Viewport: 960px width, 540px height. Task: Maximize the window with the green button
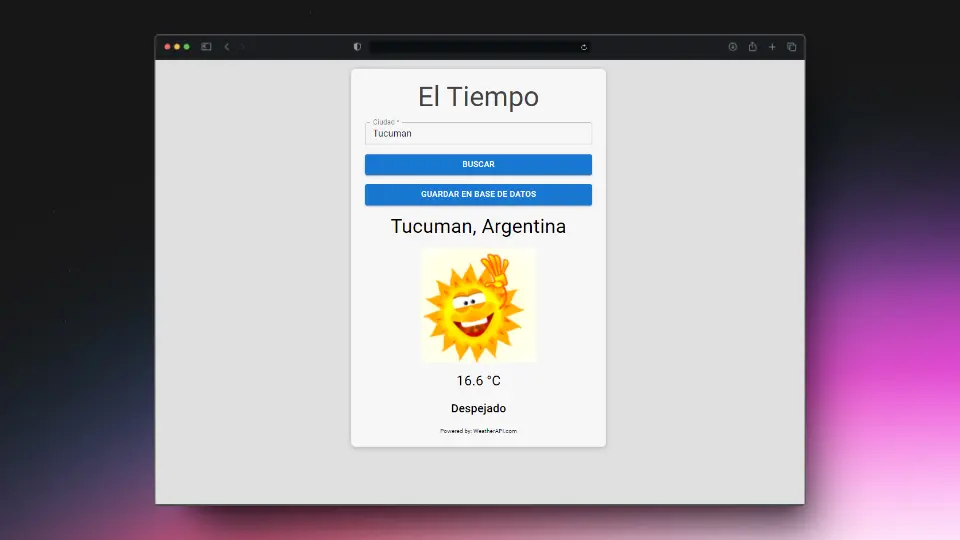coord(187,47)
